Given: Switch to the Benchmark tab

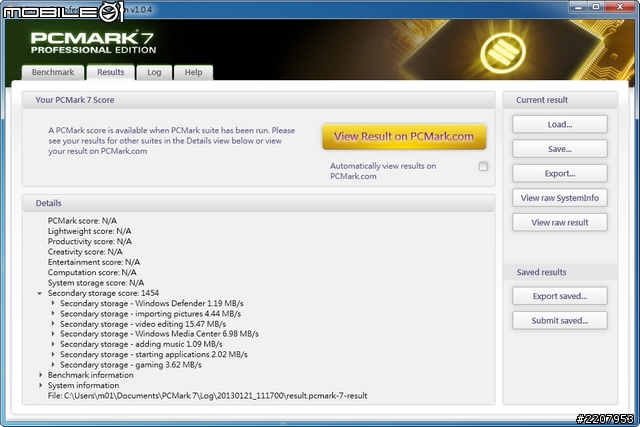Looking at the screenshot, I should point(53,72).
